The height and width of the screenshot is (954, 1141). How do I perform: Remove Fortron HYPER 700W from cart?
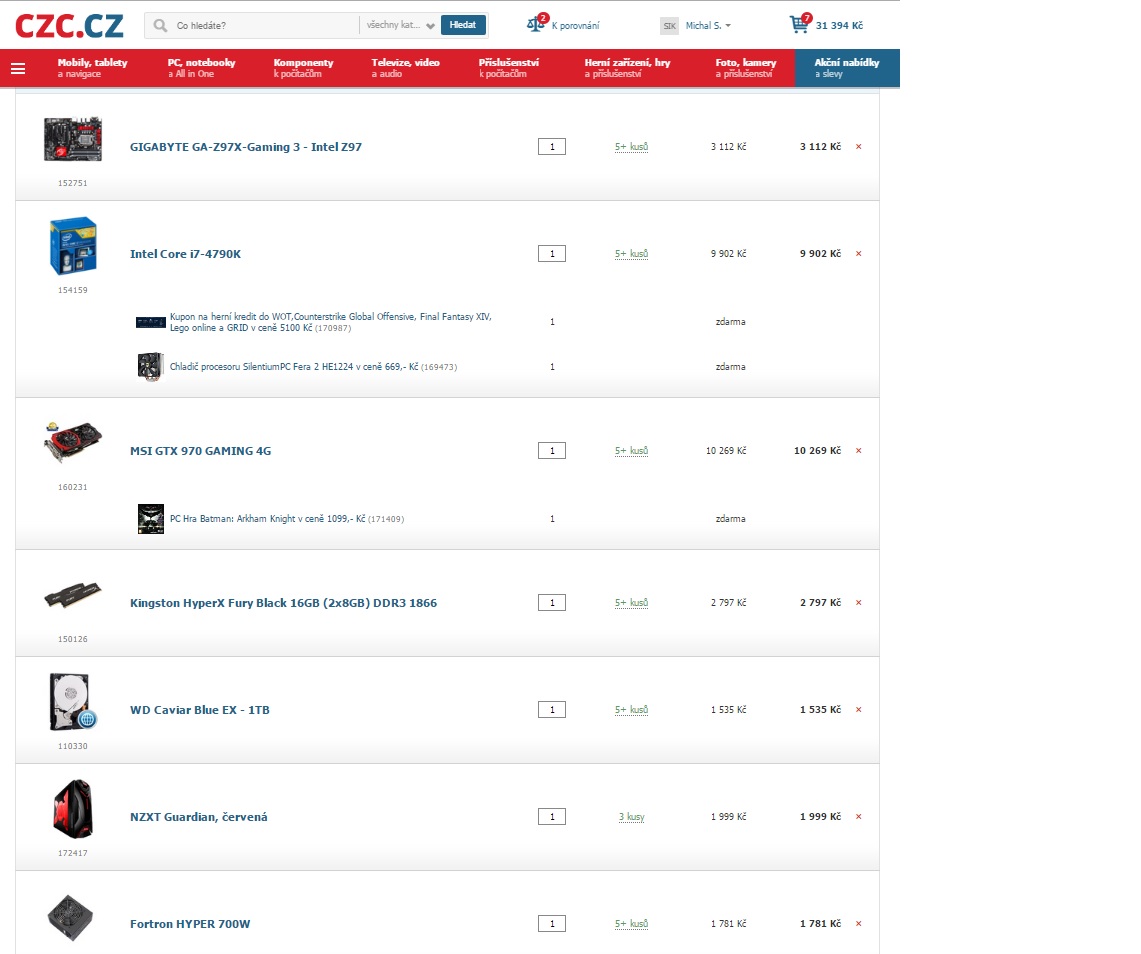[x=859, y=924]
